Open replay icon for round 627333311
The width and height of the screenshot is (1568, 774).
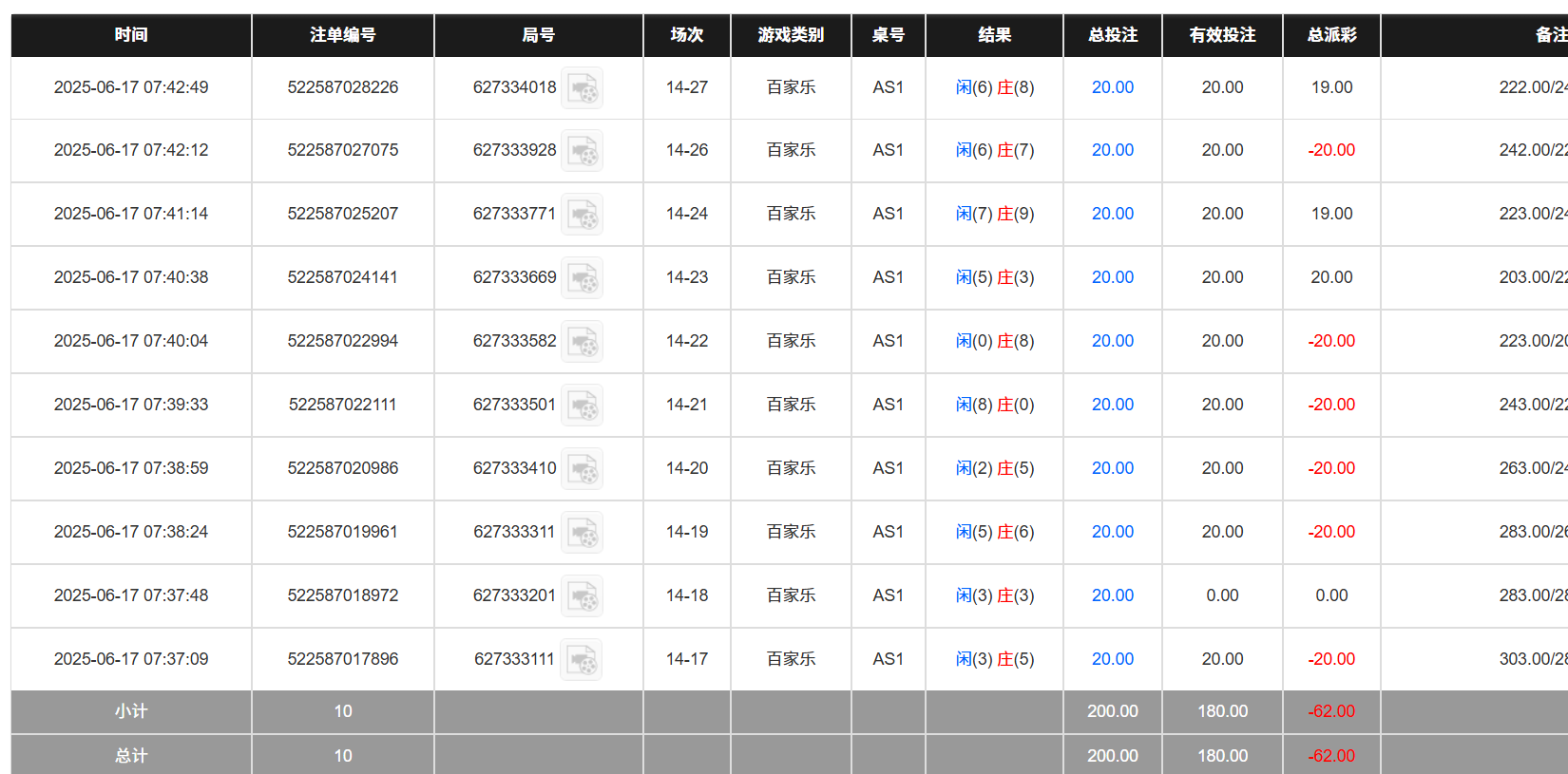click(582, 533)
